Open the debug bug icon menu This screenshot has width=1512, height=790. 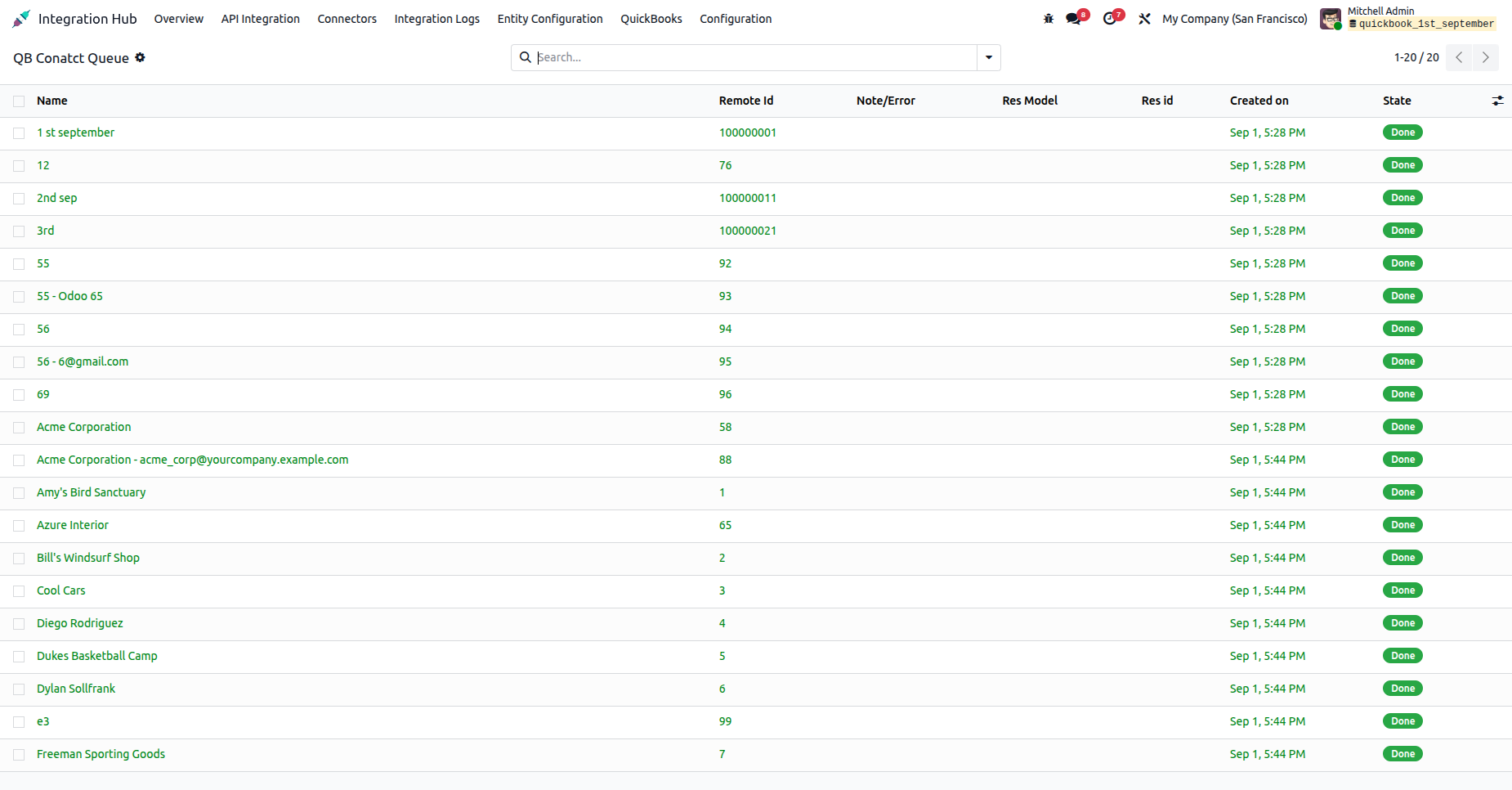pyautogui.click(x=1049, y=19)
